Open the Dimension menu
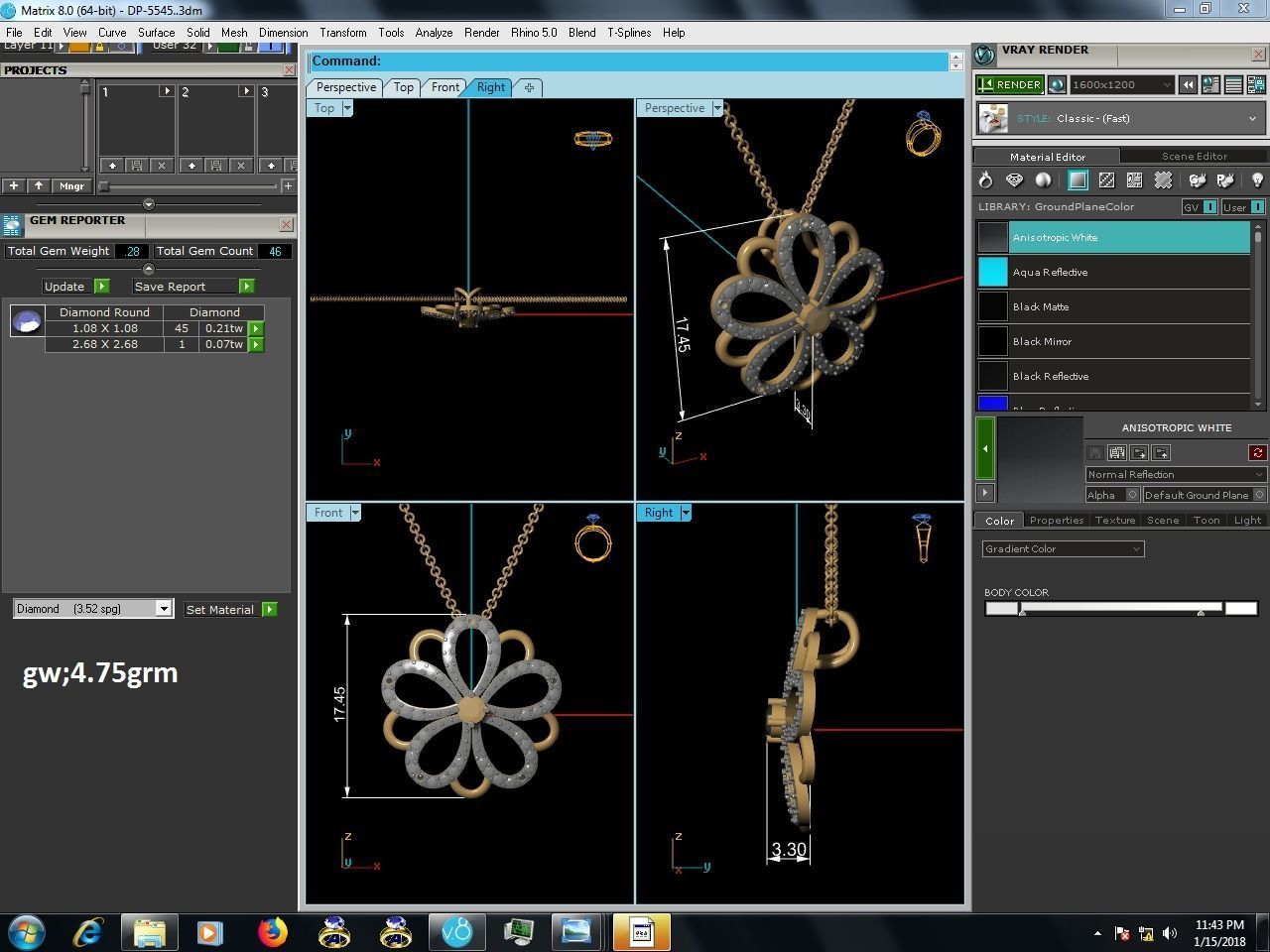The image size is (1270, 952). (x=283, y=33)
